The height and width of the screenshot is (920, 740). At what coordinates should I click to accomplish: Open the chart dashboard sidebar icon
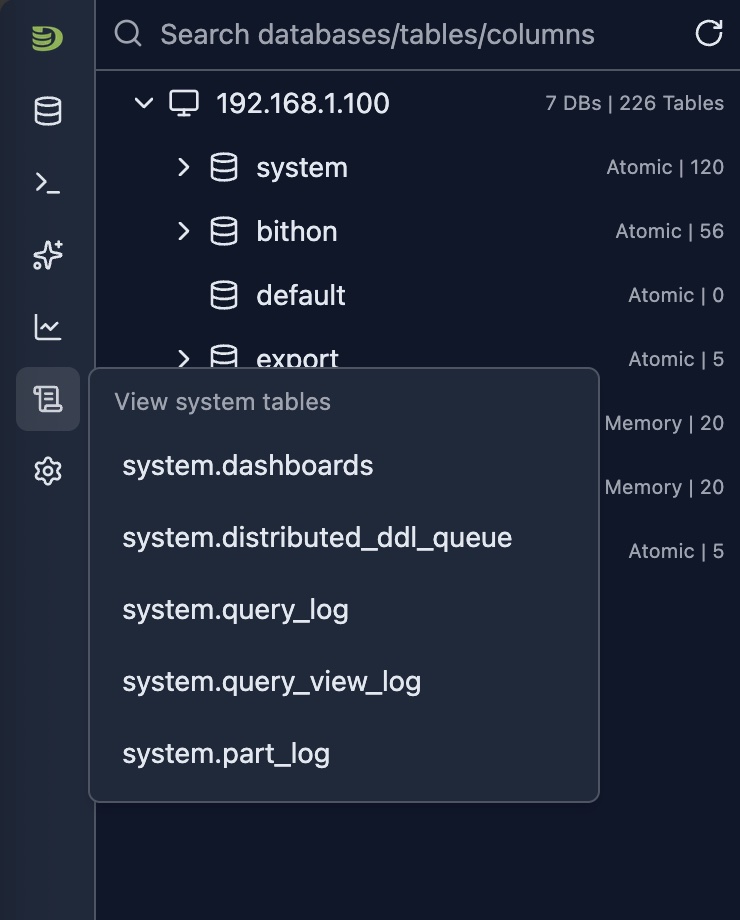[47, 327]
